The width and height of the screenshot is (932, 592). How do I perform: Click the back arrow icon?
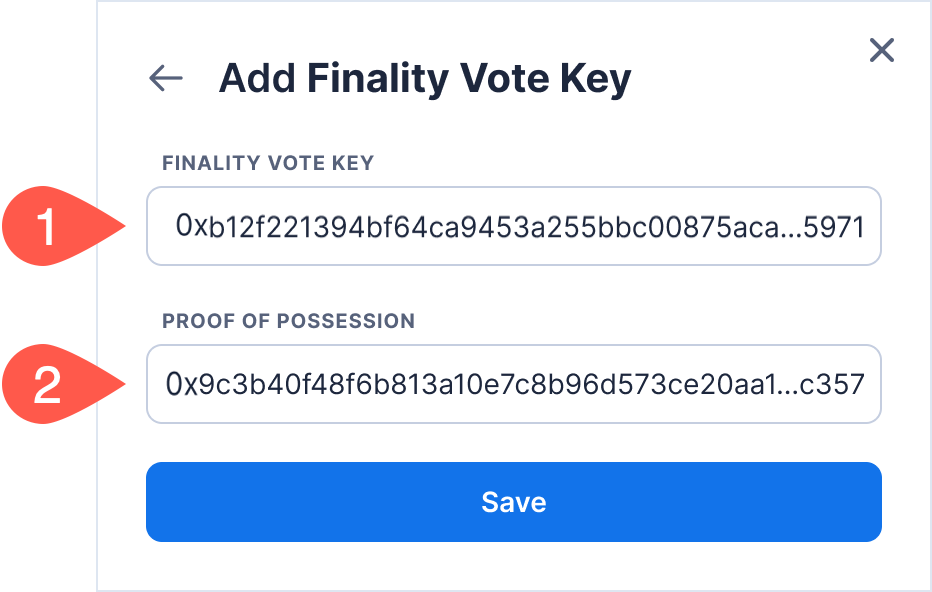pos(166,78)
